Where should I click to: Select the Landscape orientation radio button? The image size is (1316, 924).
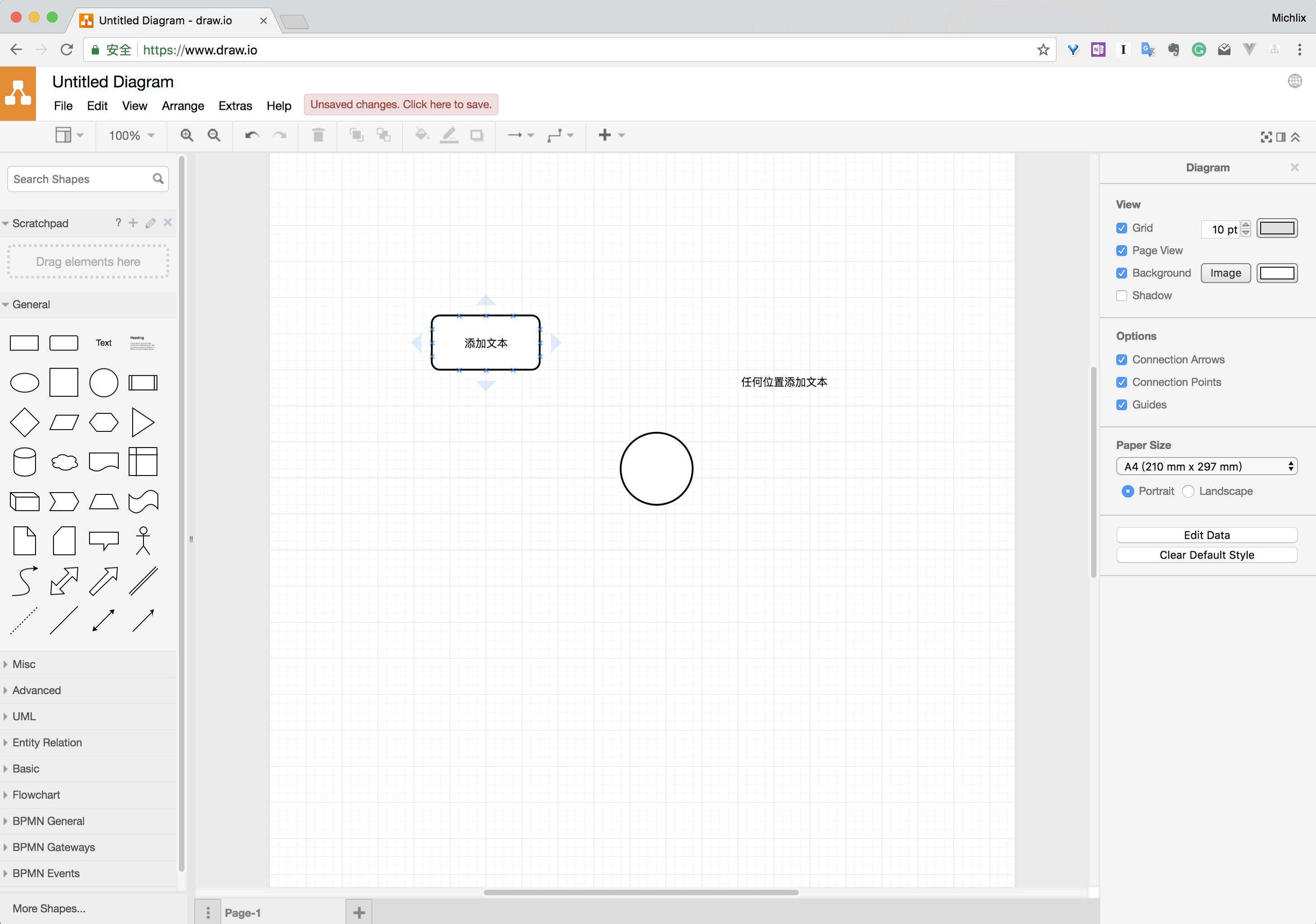[1188, 491]
